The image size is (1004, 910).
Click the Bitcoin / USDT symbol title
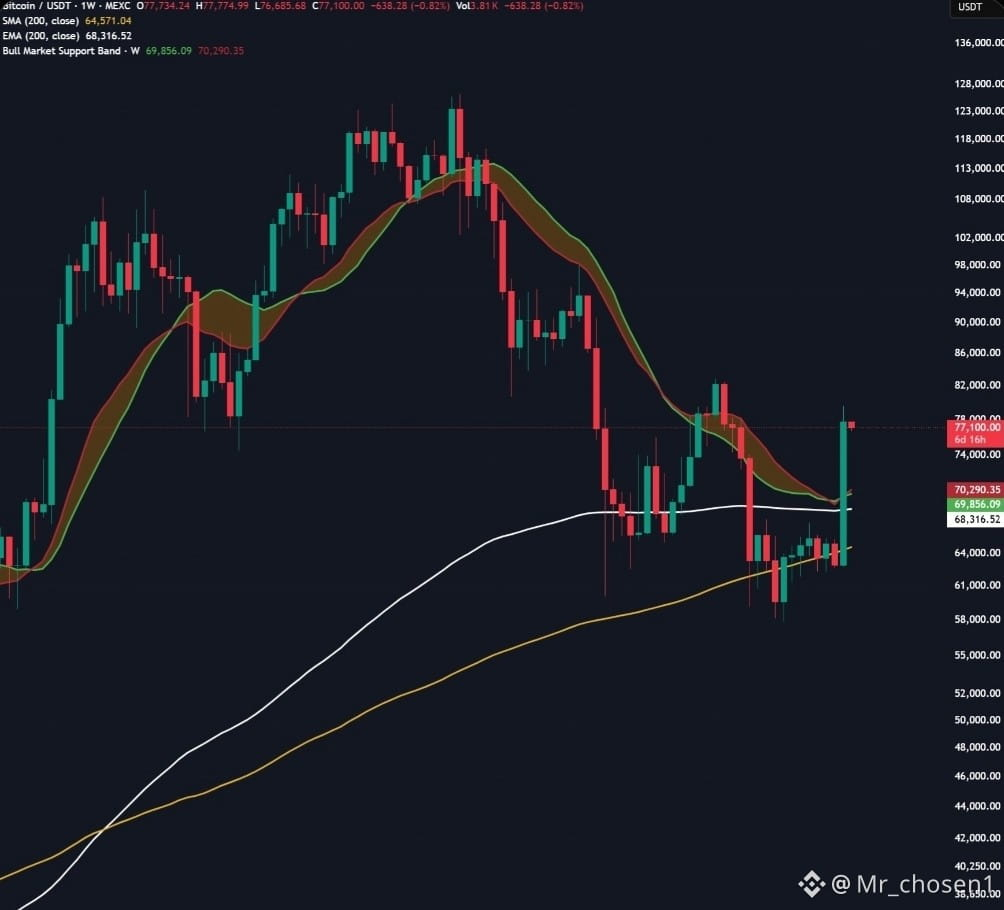[x=35, y=6]
